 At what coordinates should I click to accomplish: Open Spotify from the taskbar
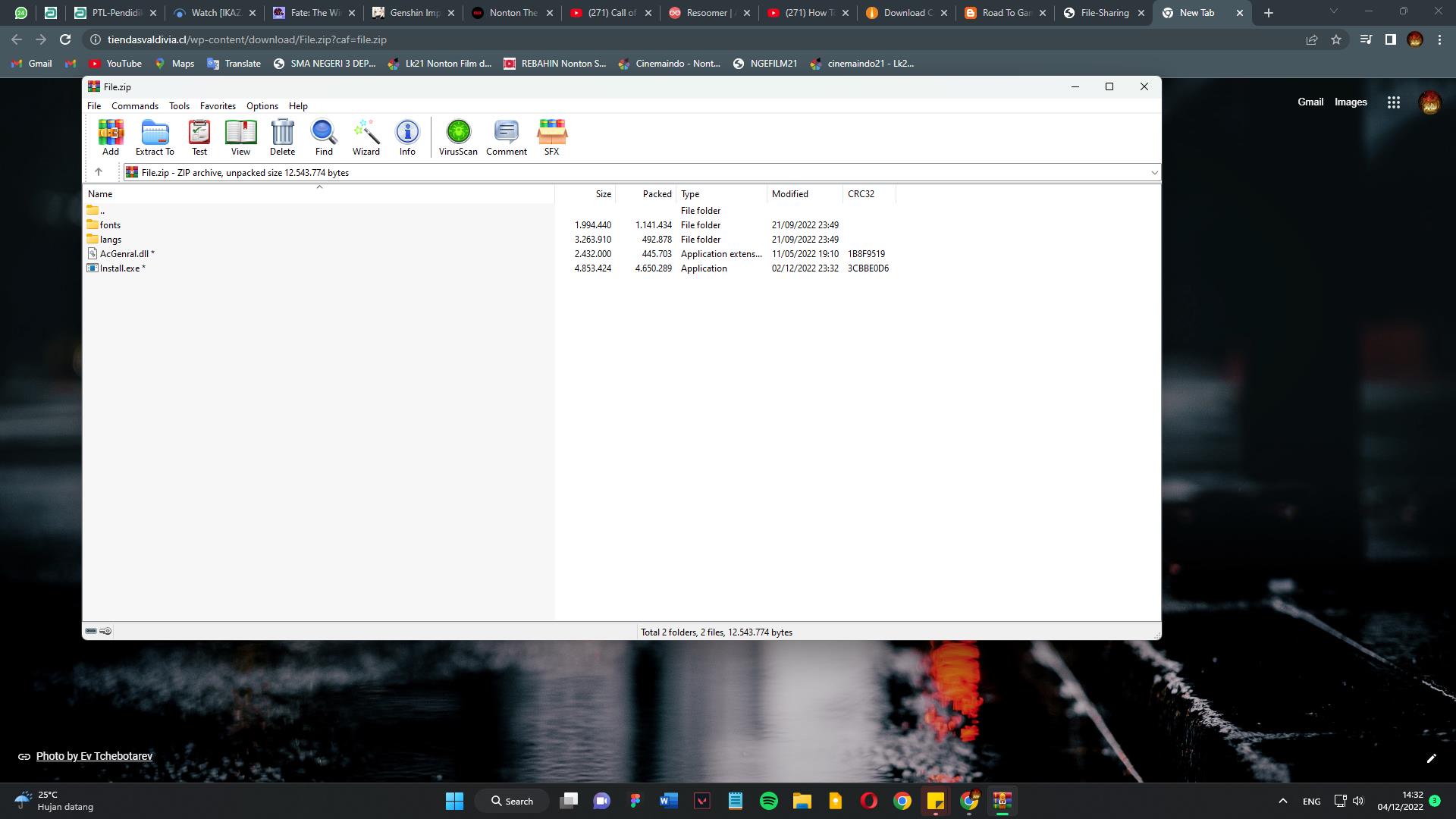click(768, 801)
